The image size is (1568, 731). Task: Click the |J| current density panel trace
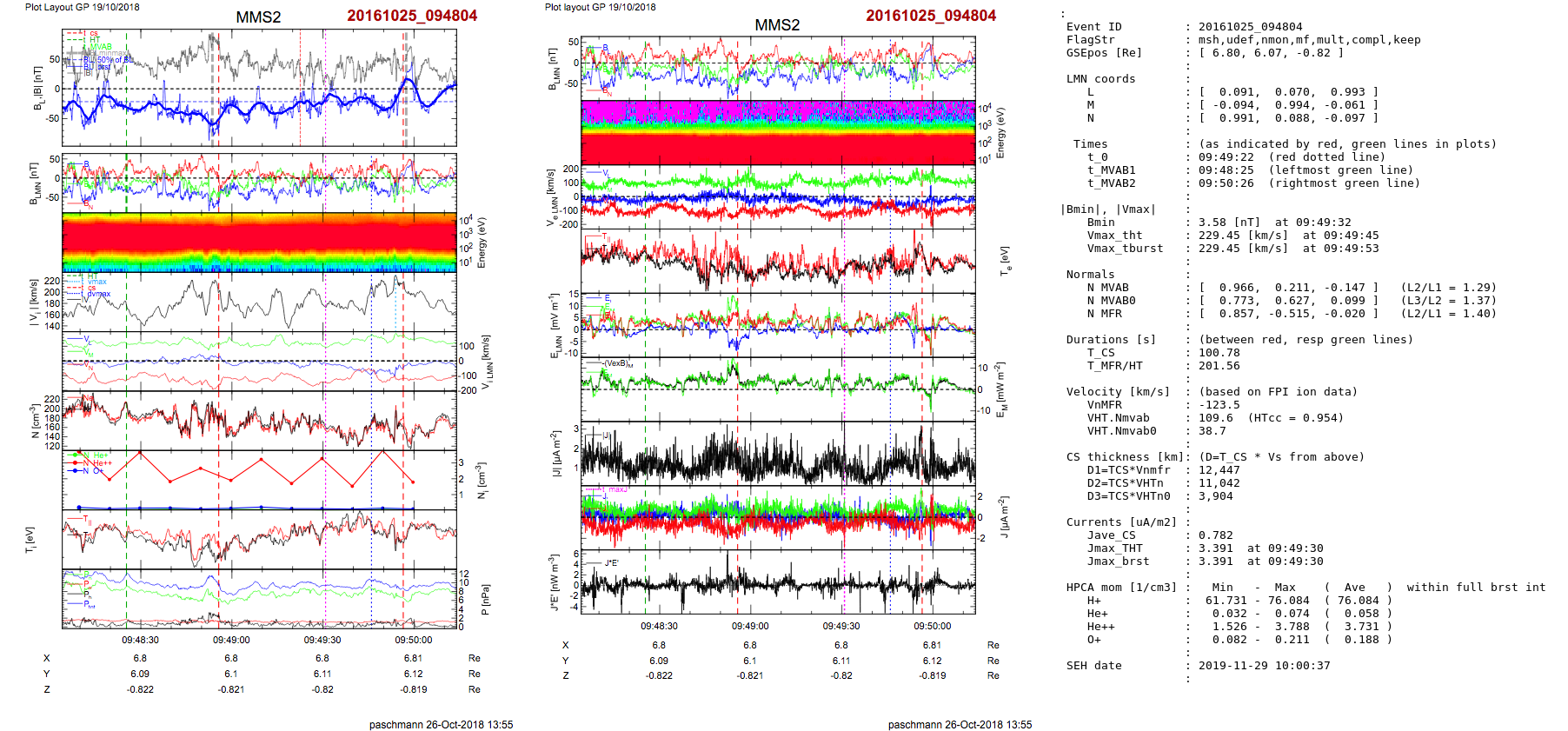778,458
